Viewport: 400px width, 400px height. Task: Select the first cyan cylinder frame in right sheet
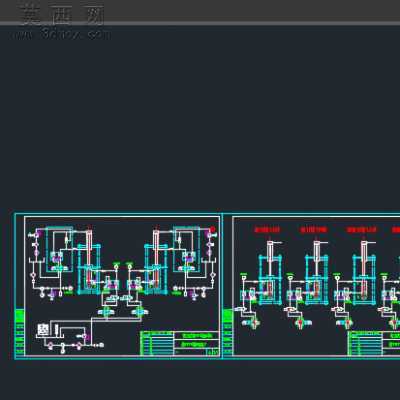click(x=270, y=279)
